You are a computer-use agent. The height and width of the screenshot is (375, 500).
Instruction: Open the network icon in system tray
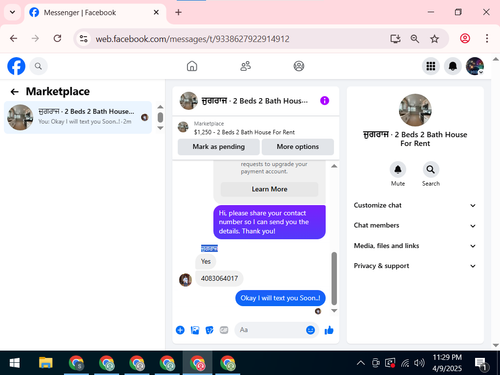coord(405,363)
